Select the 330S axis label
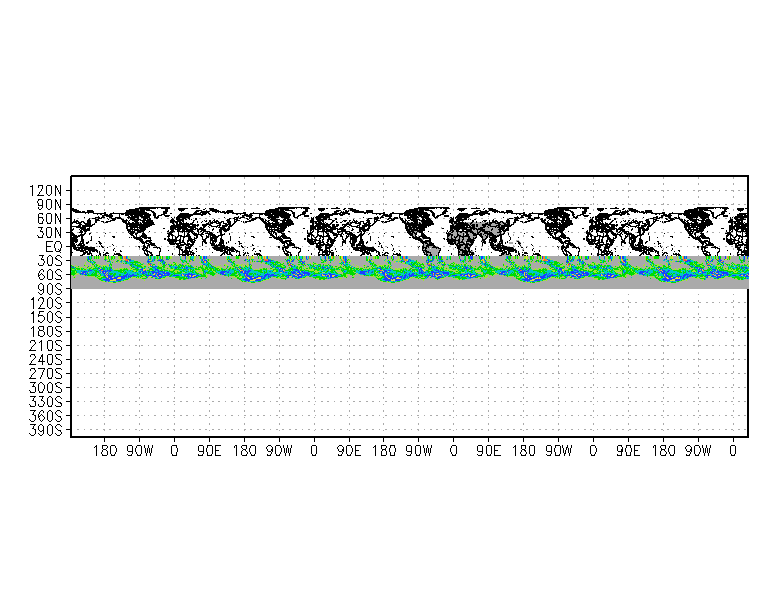 tap(46, 402)
